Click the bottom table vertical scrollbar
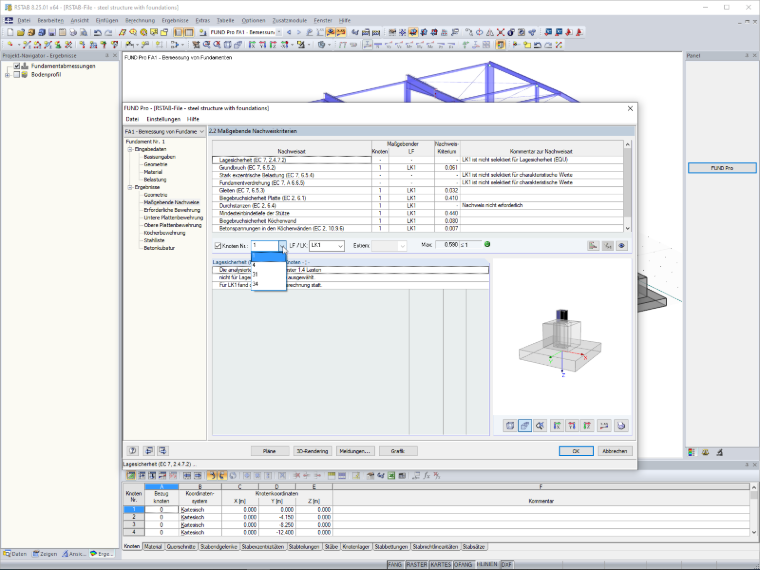Viewport: 760px width, 570px height. (753, 509)
